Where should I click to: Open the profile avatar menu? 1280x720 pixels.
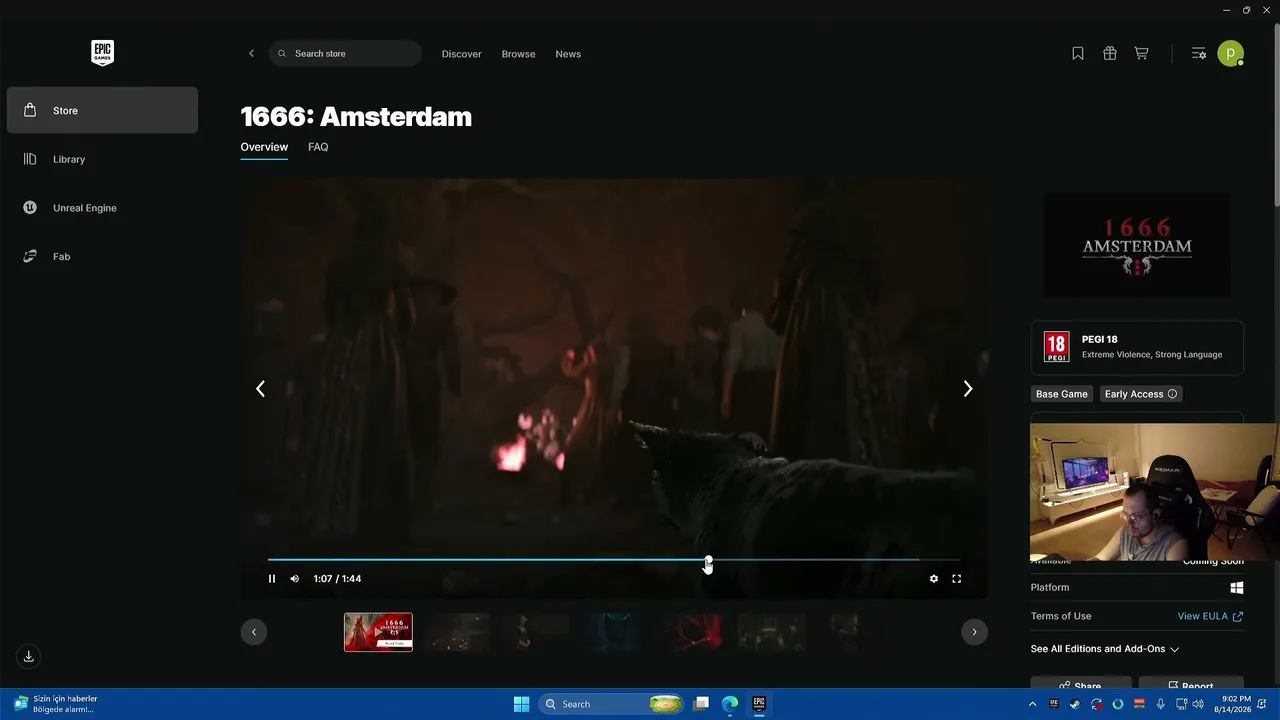1231,54
